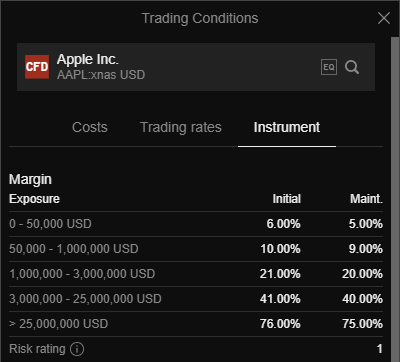Click the Maint. column header

pyautogui.click(x=366, y=199)
